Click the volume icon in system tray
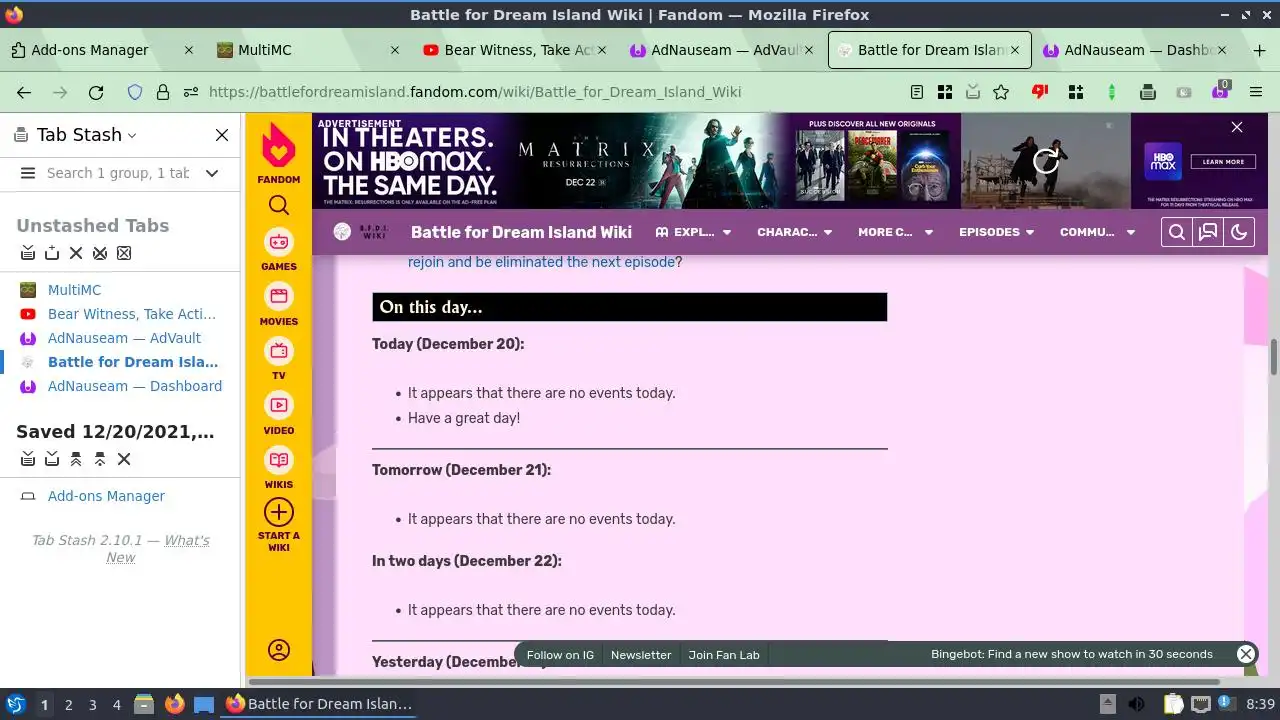The image size is (1280, 720). click(1136, 704)
